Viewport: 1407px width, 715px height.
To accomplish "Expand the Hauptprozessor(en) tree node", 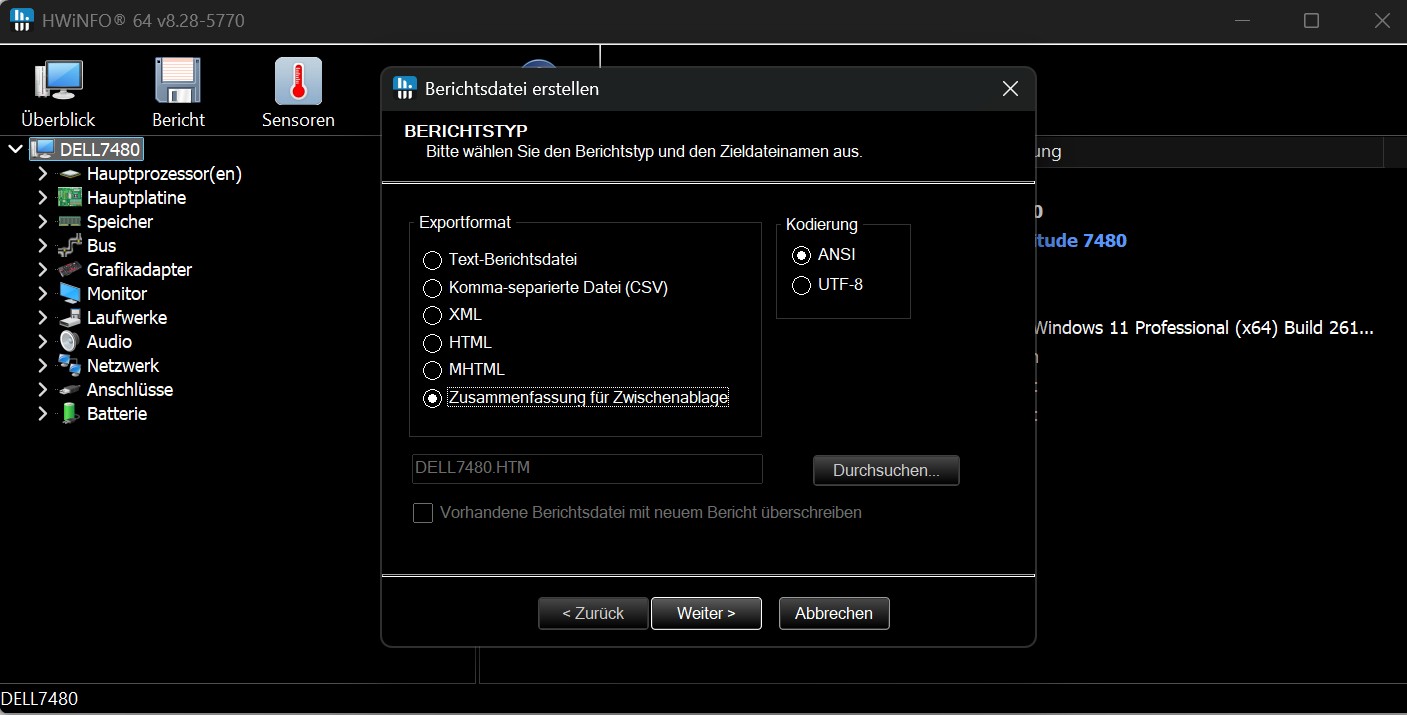I will [x=42, y=174].
